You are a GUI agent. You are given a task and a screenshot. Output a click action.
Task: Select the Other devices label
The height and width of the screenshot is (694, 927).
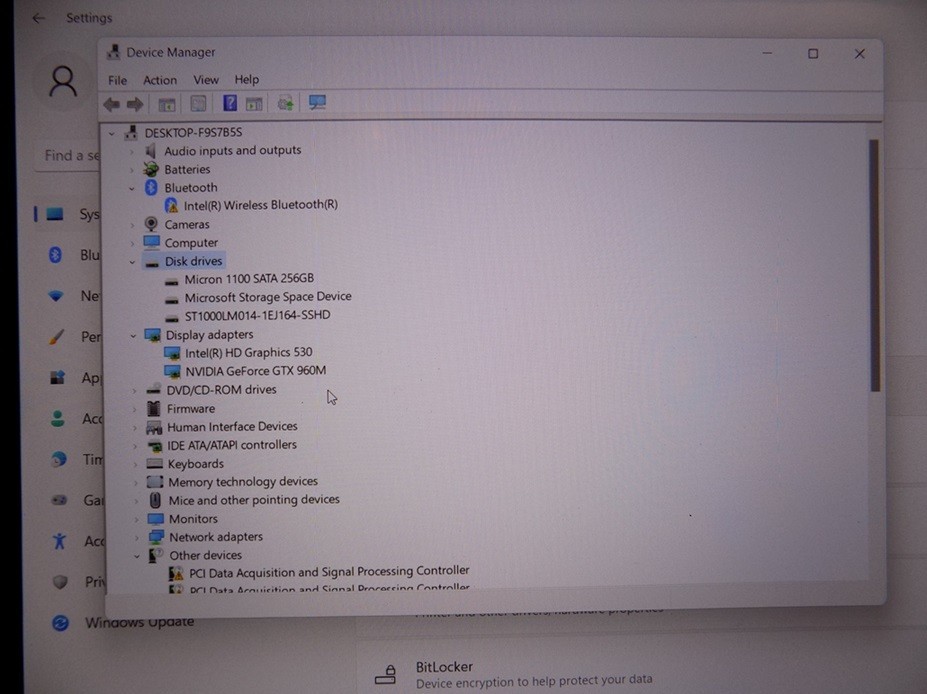(205, 556)
